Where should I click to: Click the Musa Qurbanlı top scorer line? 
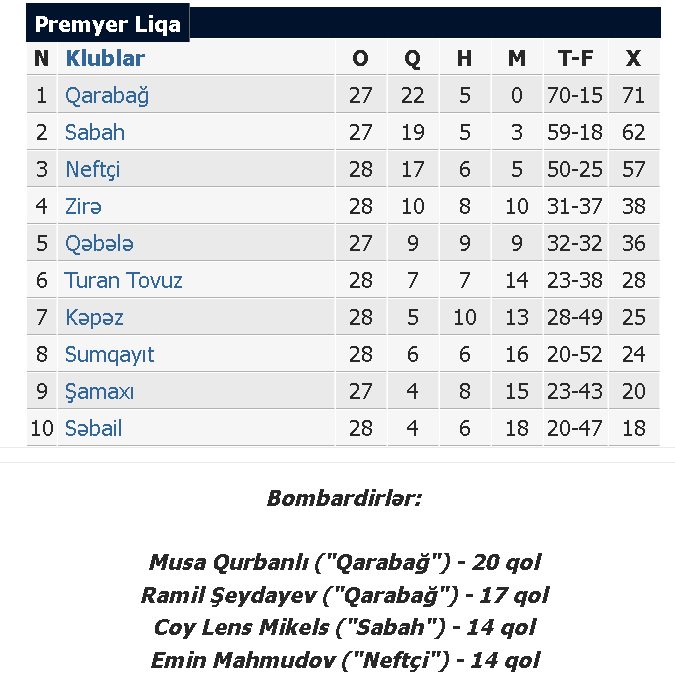tap(344, 562)
